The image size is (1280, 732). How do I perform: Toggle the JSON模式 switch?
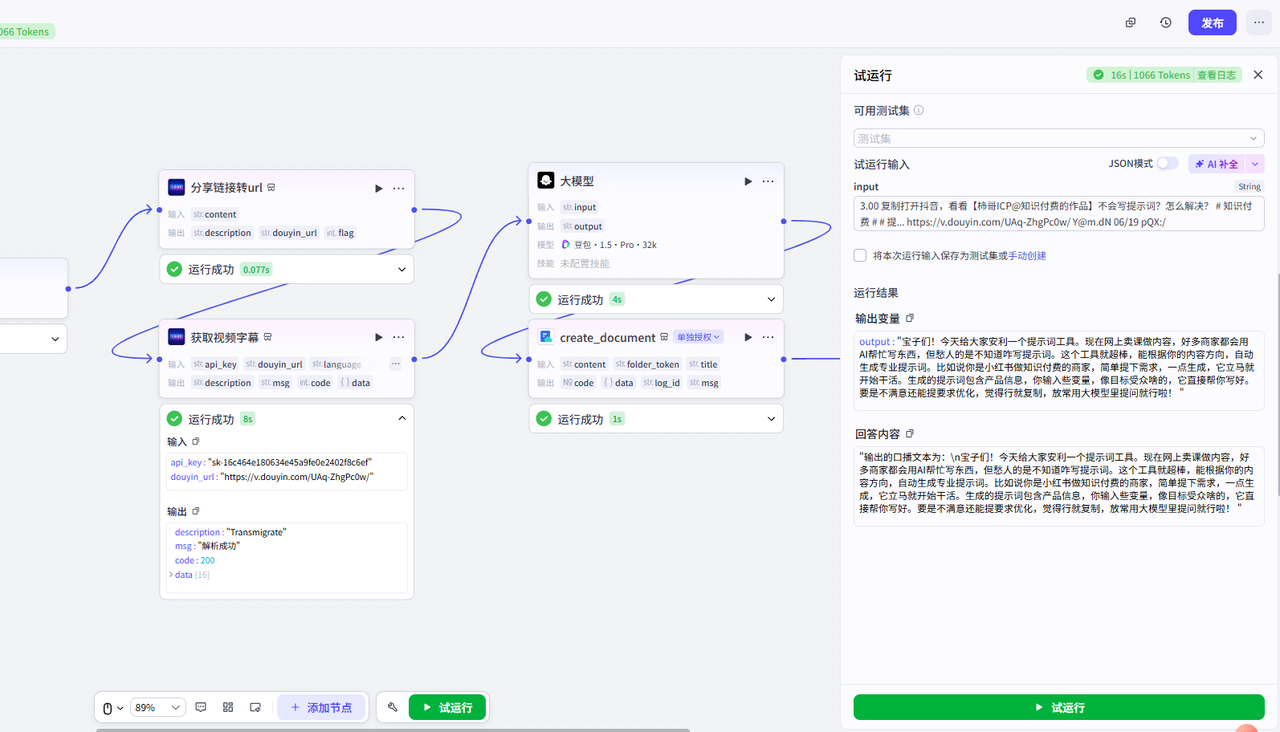tap(1167, 163)
